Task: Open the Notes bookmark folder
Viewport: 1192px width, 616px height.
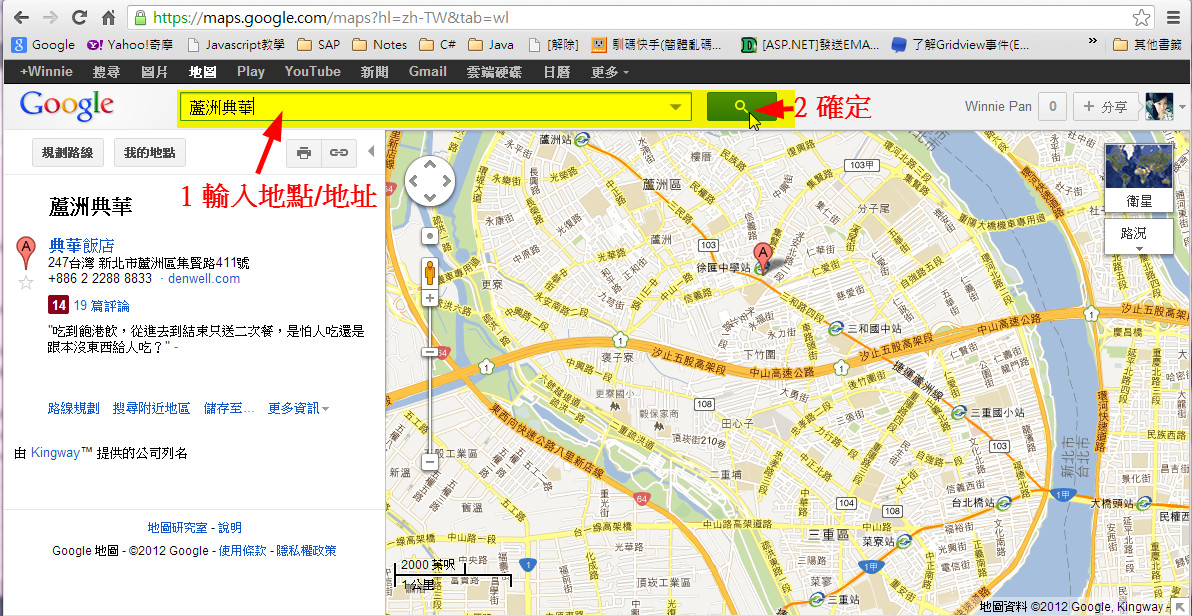Action: pos(379,45)
